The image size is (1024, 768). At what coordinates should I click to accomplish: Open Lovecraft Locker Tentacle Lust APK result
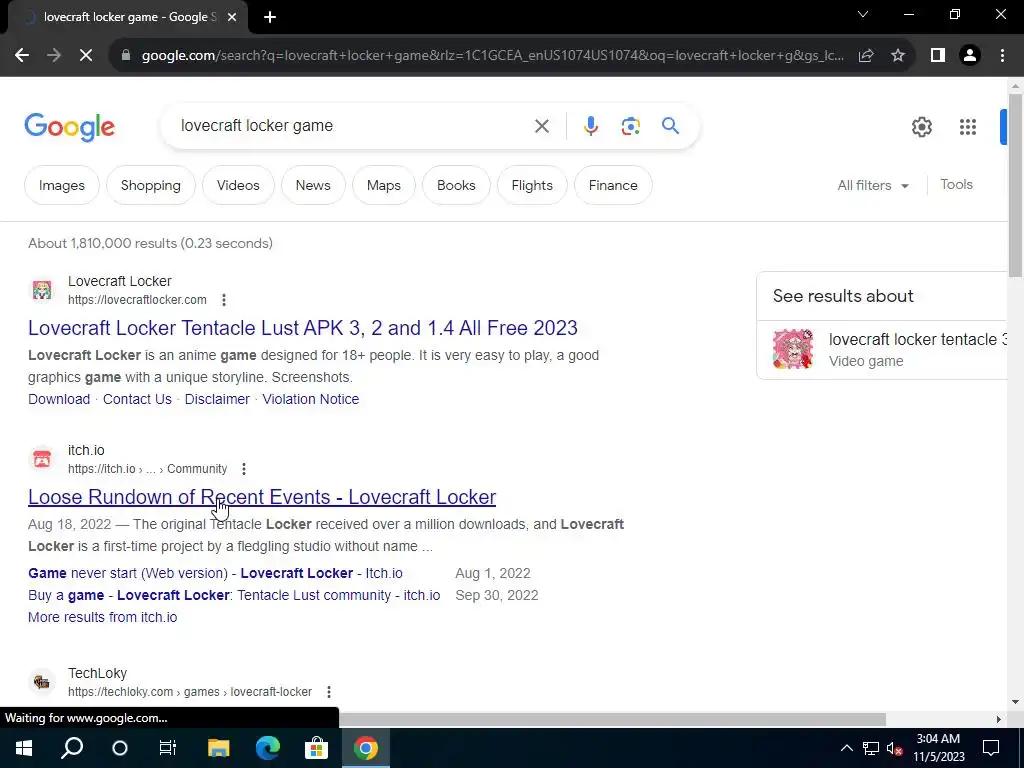(x=303, y=328)
